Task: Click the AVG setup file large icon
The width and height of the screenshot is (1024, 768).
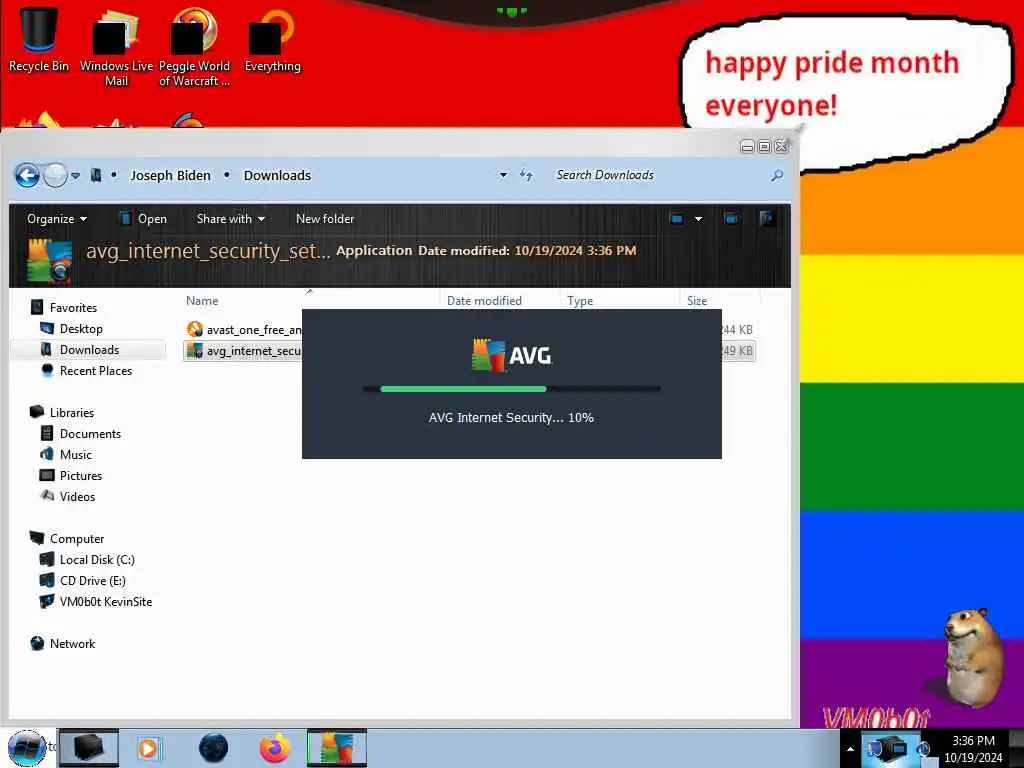Action: coord(50,261)
